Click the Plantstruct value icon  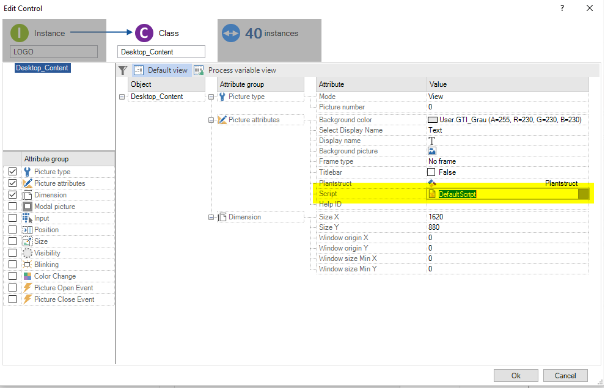[432, 183]
